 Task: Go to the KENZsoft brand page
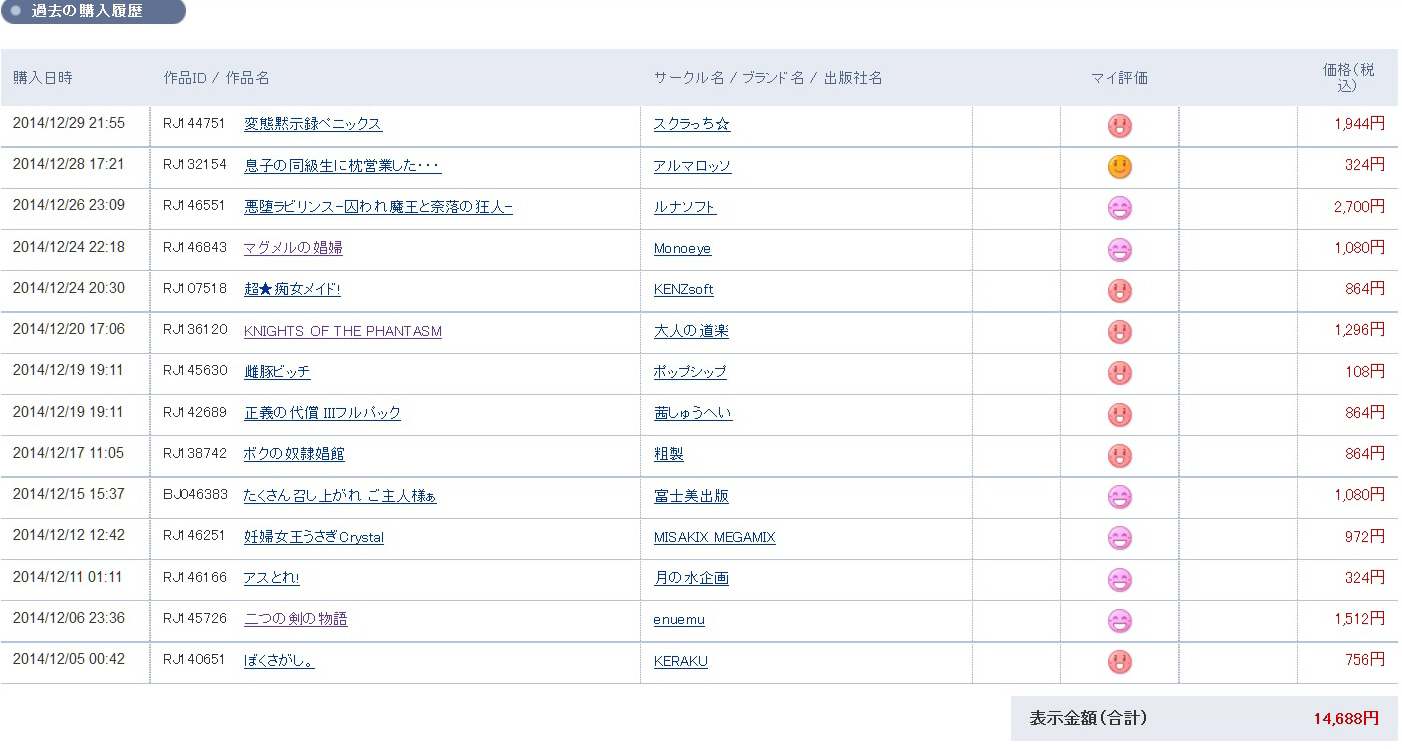pyautogui.click(x=684, y=289)
